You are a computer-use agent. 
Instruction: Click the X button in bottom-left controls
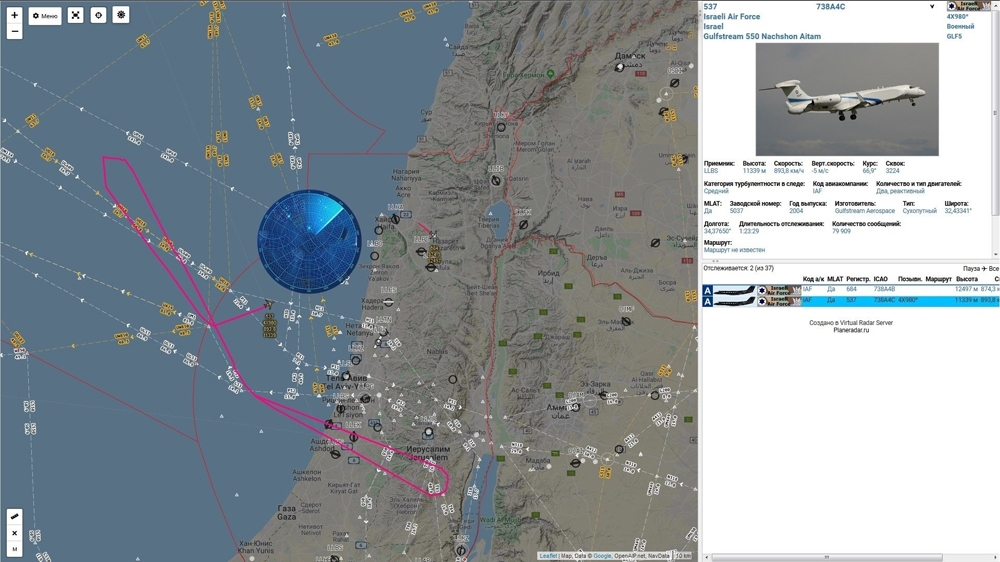[x=14, y=533]
